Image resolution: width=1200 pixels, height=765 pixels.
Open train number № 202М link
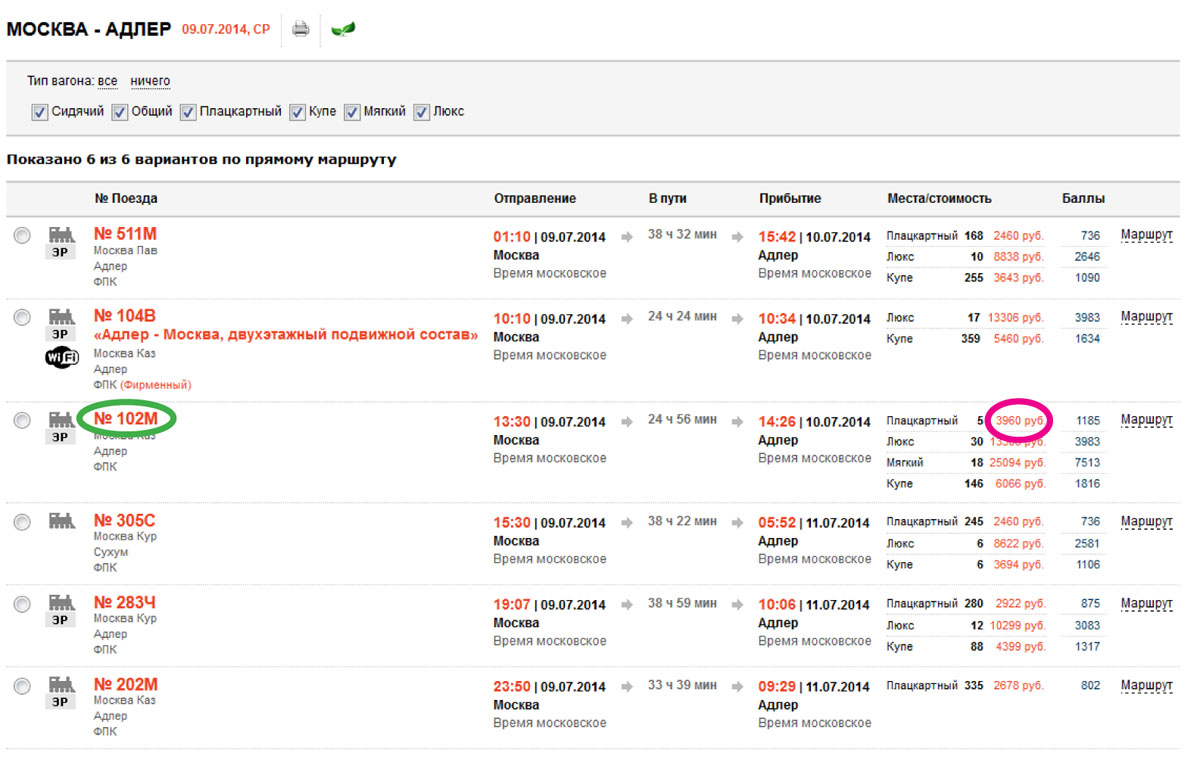click(125, 685)
